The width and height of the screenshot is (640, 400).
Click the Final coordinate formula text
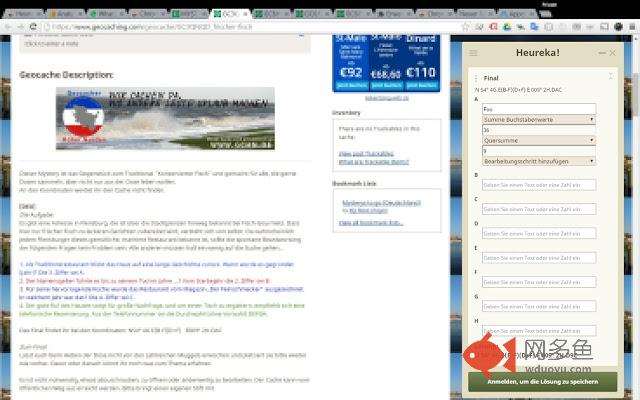[x=518, y=90]
